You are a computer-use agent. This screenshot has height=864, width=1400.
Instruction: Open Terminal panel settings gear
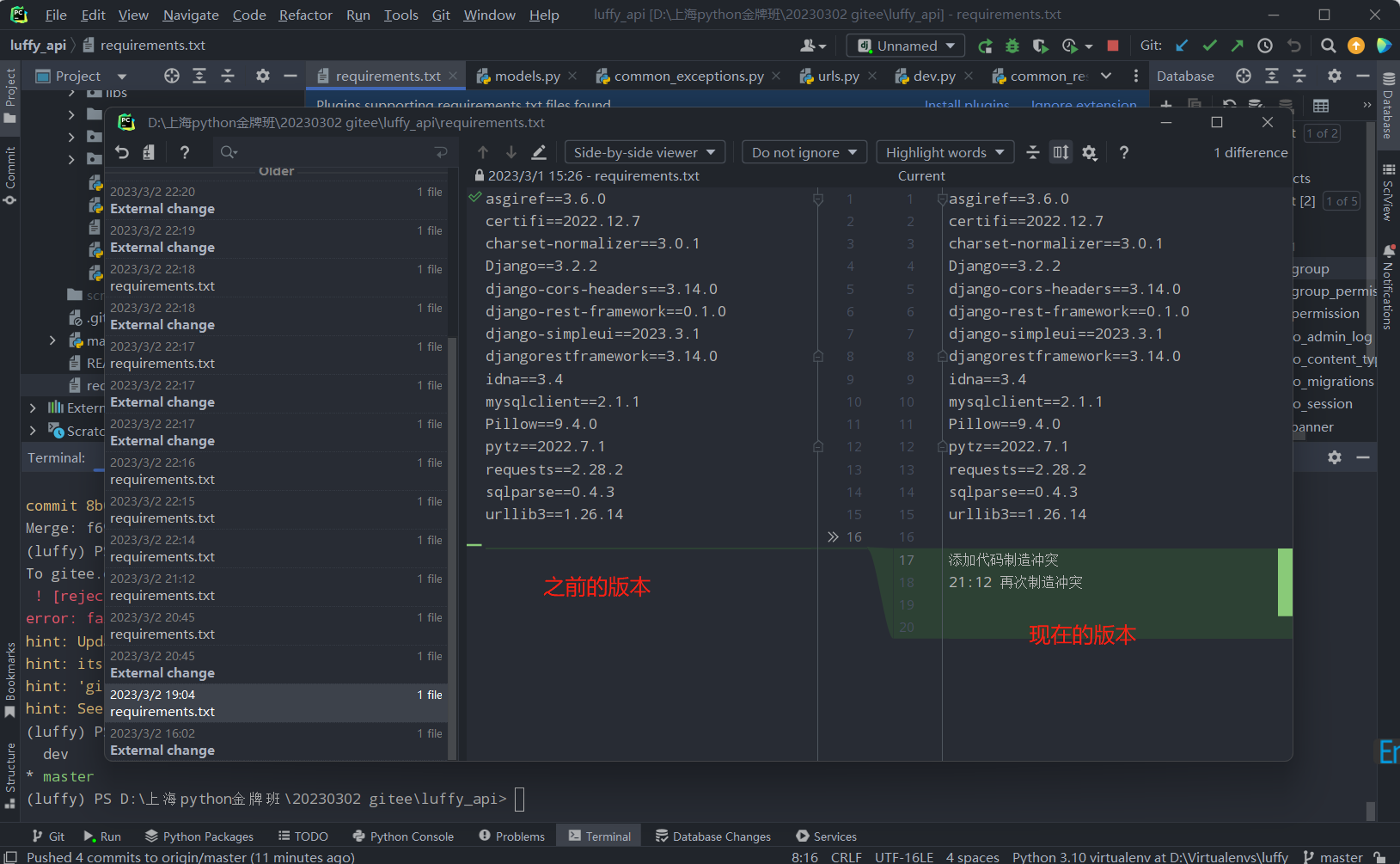tap(1334, 457)
